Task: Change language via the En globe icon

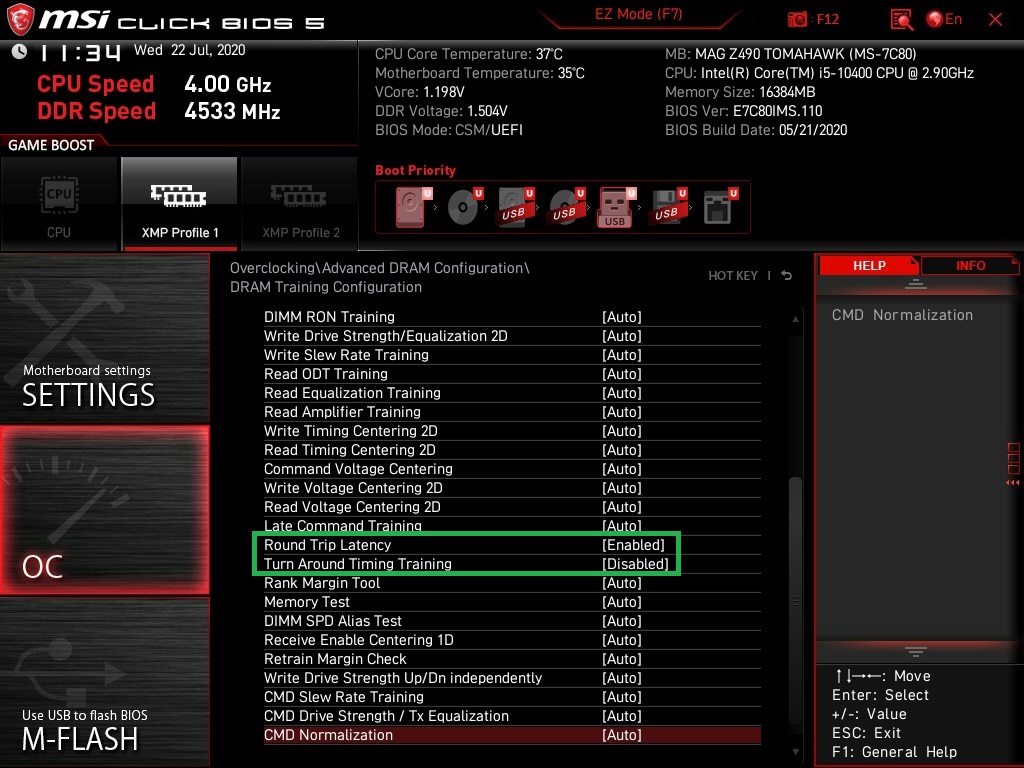Action: 944,20
